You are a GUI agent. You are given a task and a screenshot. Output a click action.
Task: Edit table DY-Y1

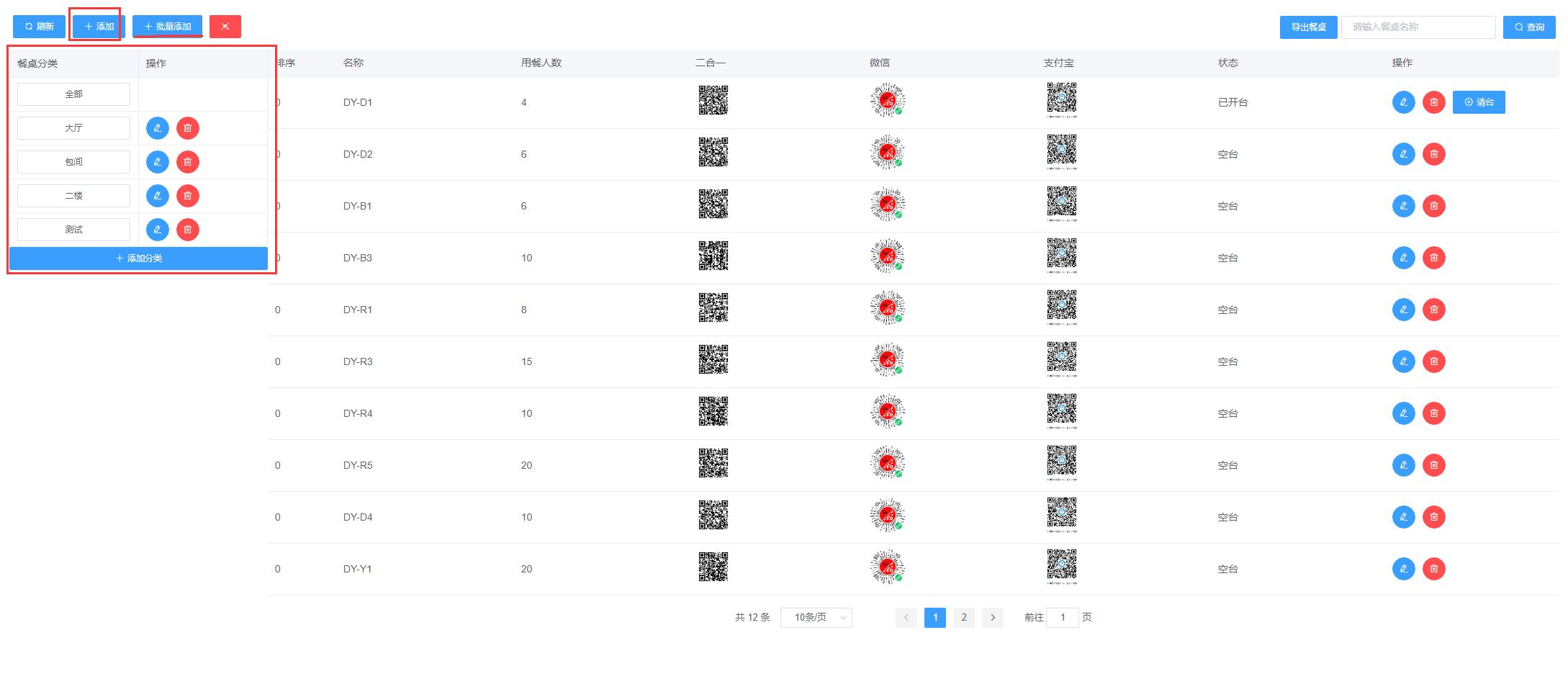click(x=1404, y=569)
